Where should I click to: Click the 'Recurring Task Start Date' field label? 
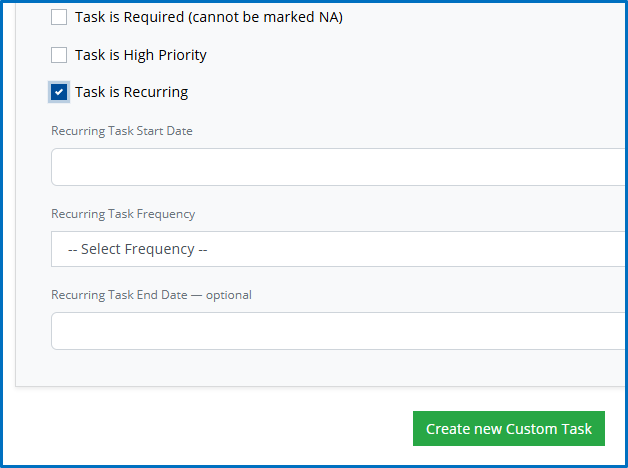click(x=122, y=131)
